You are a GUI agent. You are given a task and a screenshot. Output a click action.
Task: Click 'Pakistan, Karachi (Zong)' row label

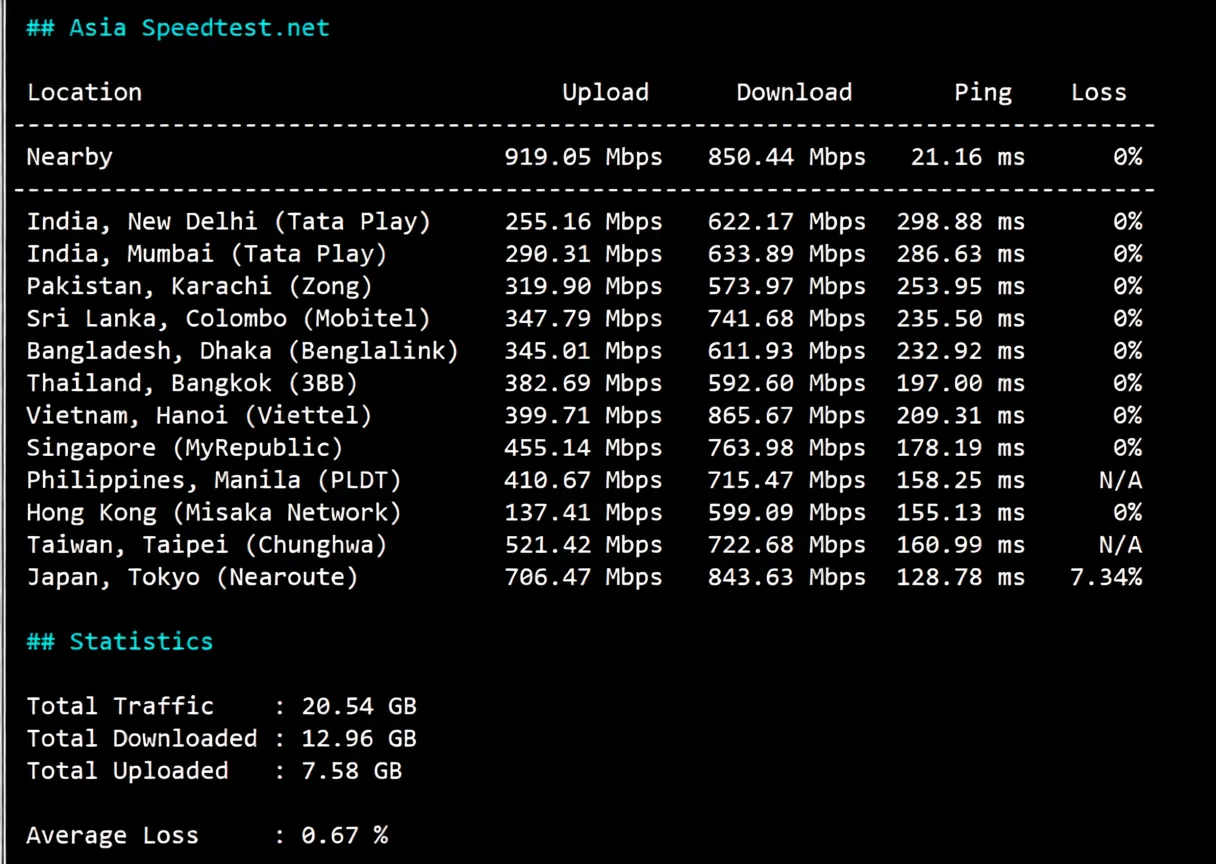pyautogui.click(x=199, y=287)
